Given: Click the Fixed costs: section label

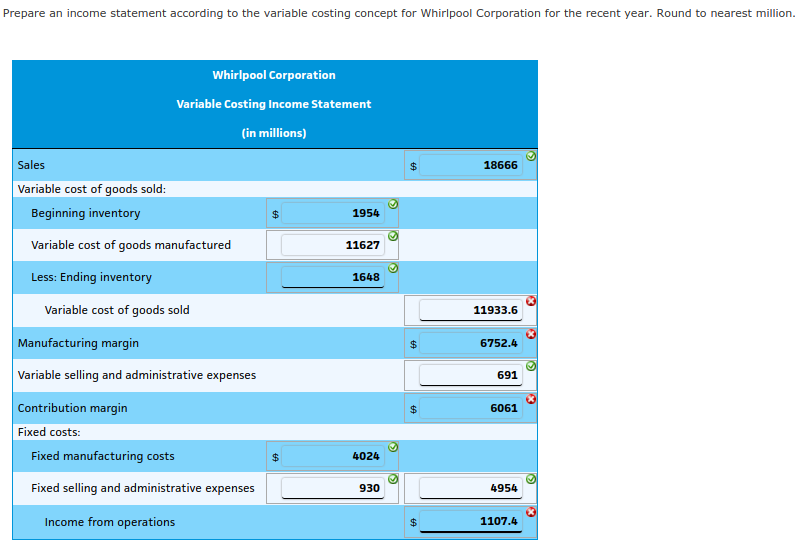Looking at the screenshot, I should [49, 432].
